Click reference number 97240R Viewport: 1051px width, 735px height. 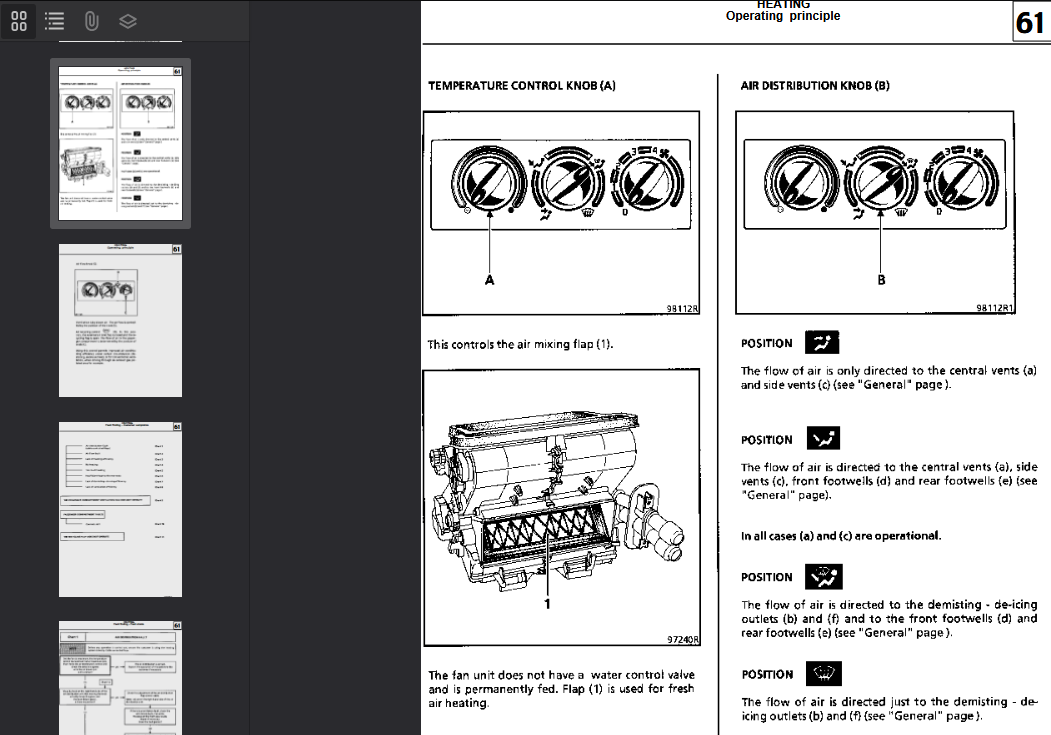point(683,640)
